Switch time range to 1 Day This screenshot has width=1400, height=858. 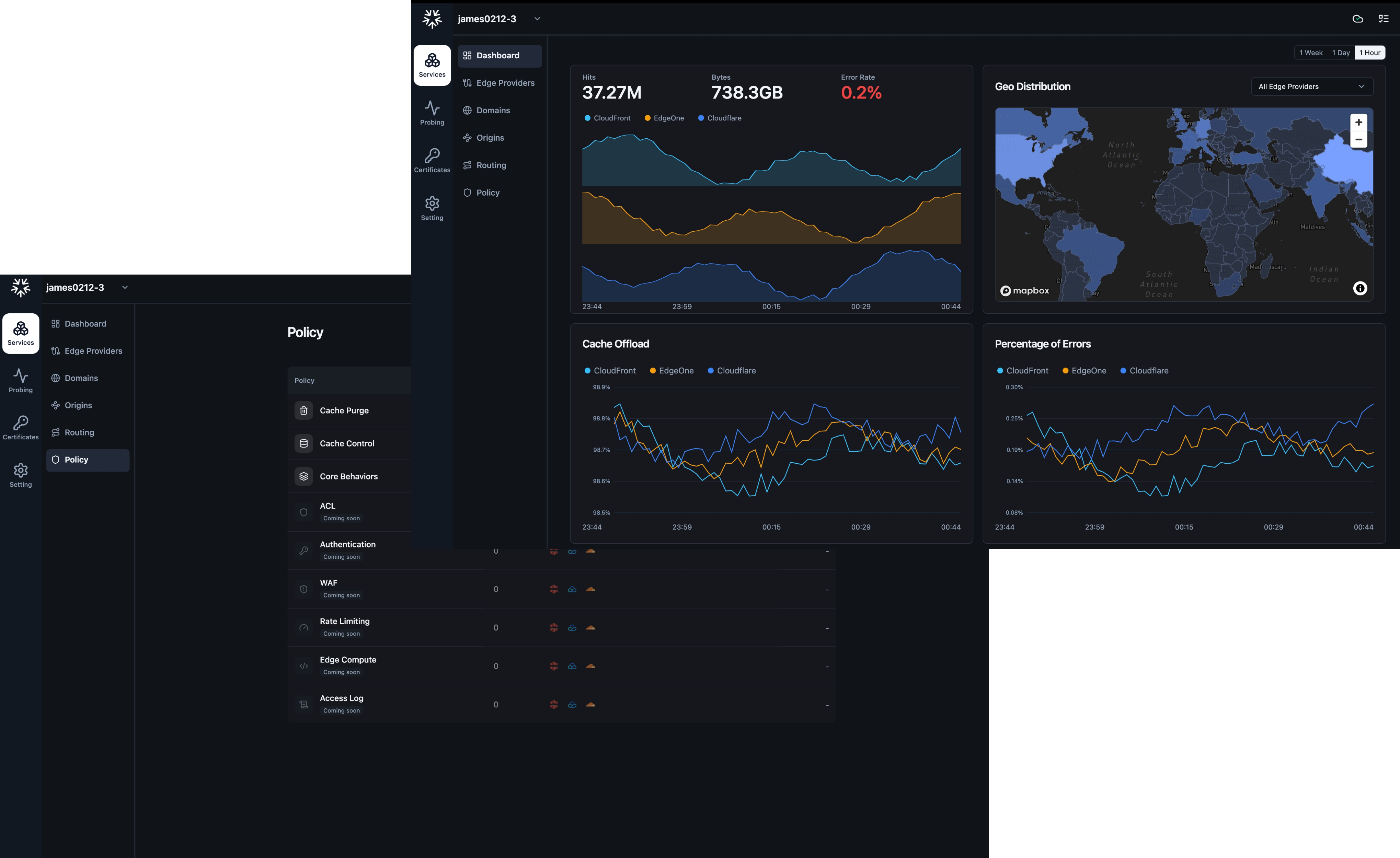1340,53
